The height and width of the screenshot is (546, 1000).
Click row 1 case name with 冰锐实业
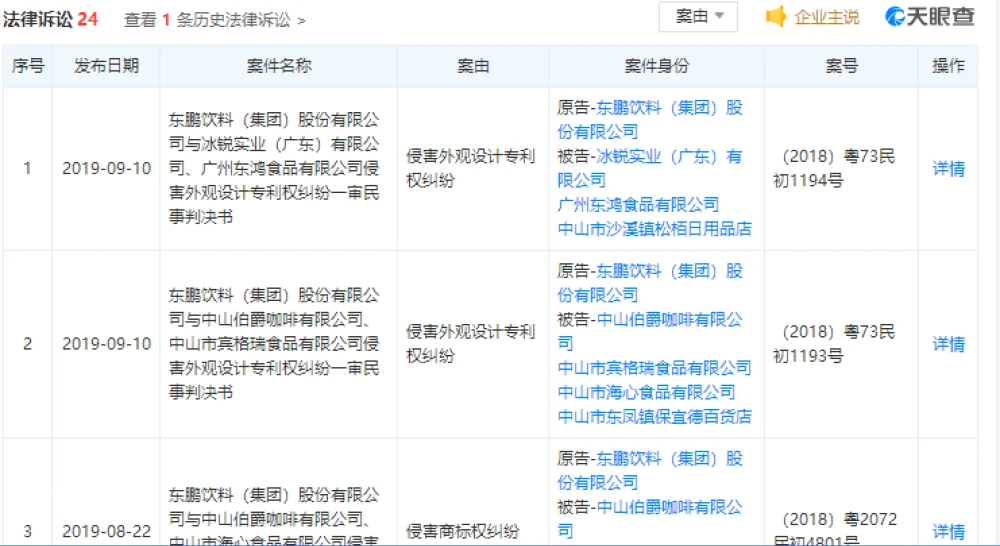[274, 168]
